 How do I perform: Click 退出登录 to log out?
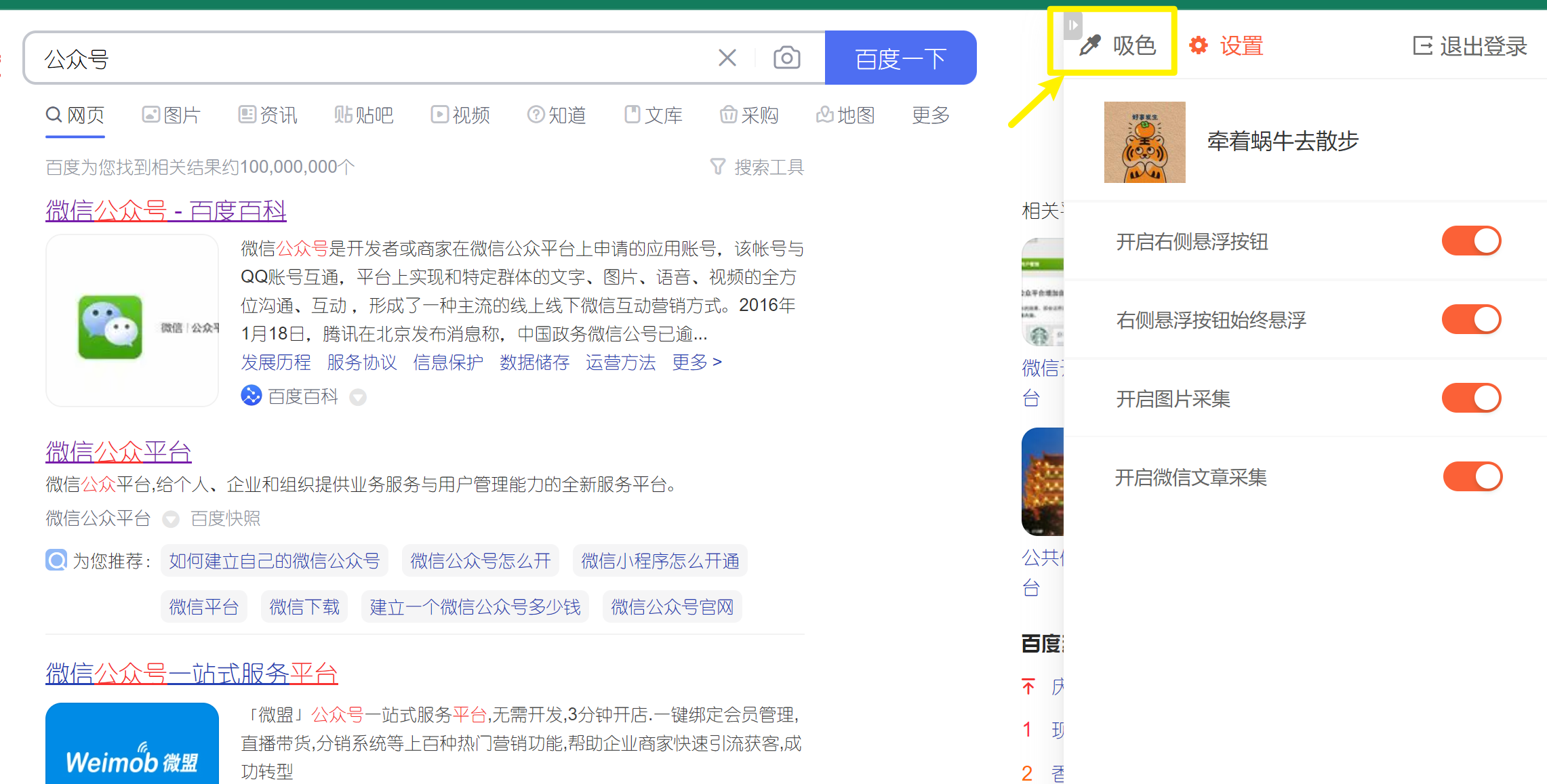tap(1470, 45)
